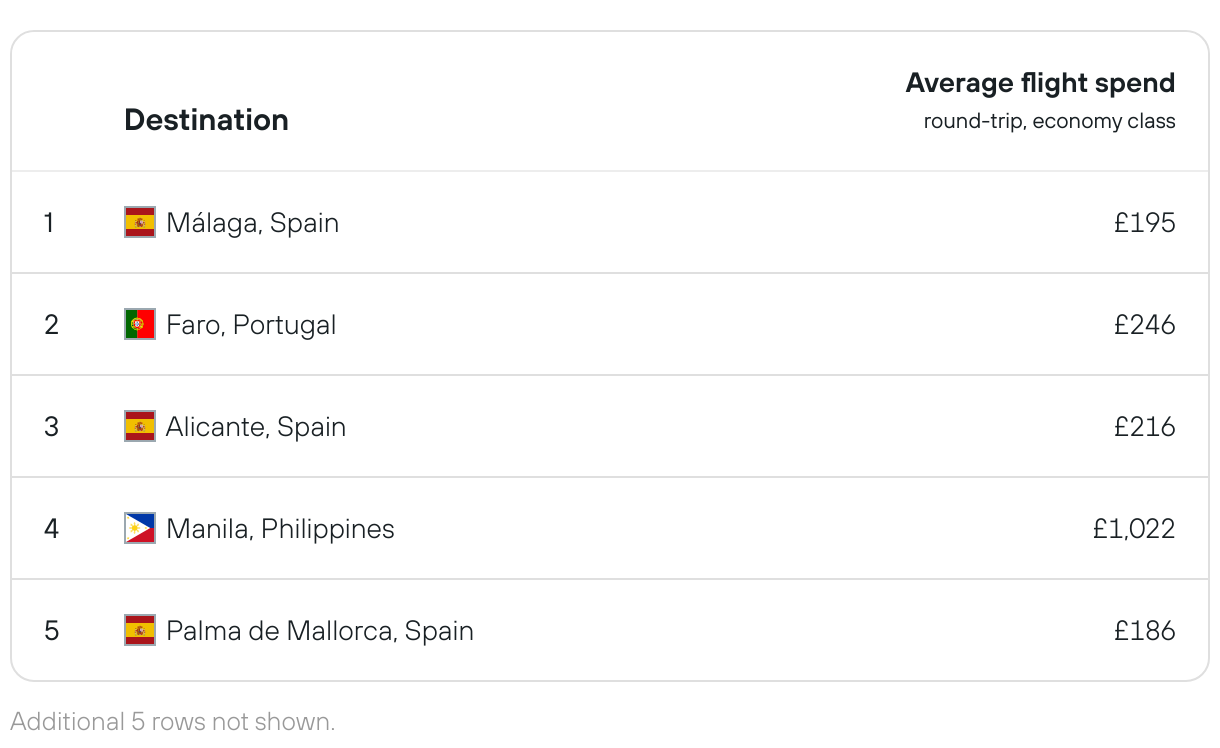Click the Philippines flag beside Manila
1220x748 pixels.
pyautogui.click(x=140, y=528)
